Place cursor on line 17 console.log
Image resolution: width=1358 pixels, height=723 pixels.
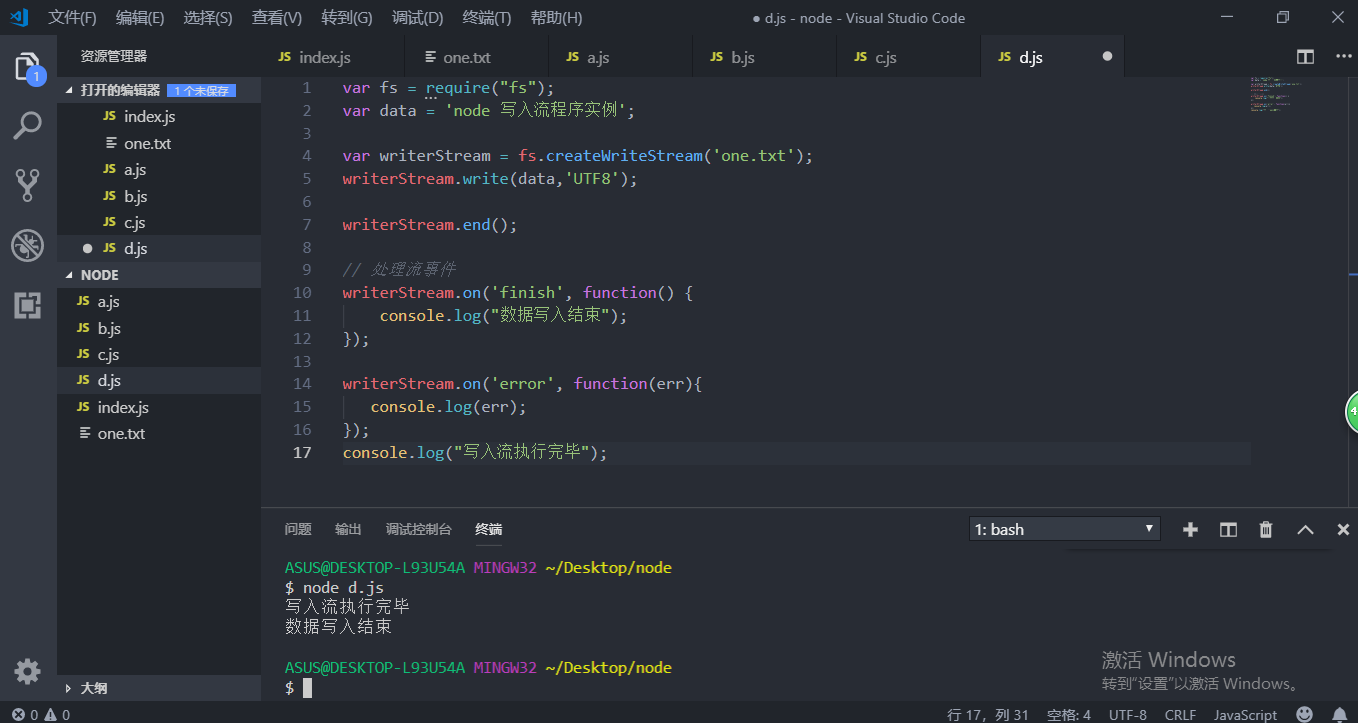point(475,453)
